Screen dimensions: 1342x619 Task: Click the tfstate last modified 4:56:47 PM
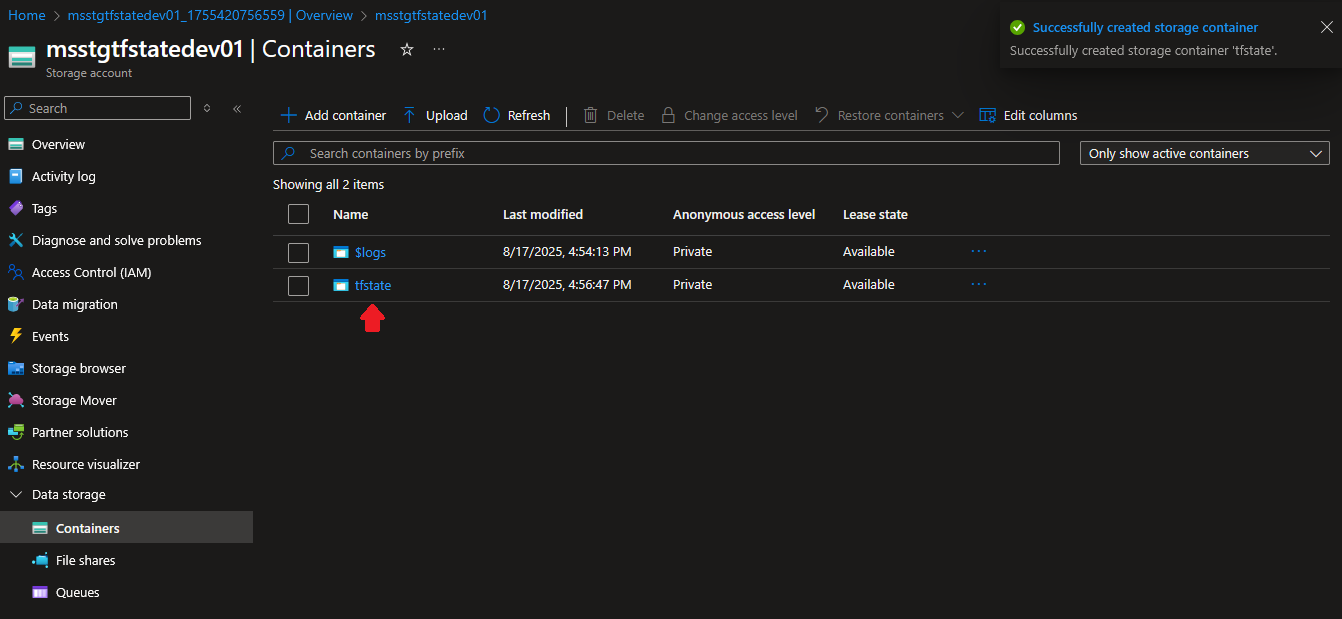coord(567,285)
